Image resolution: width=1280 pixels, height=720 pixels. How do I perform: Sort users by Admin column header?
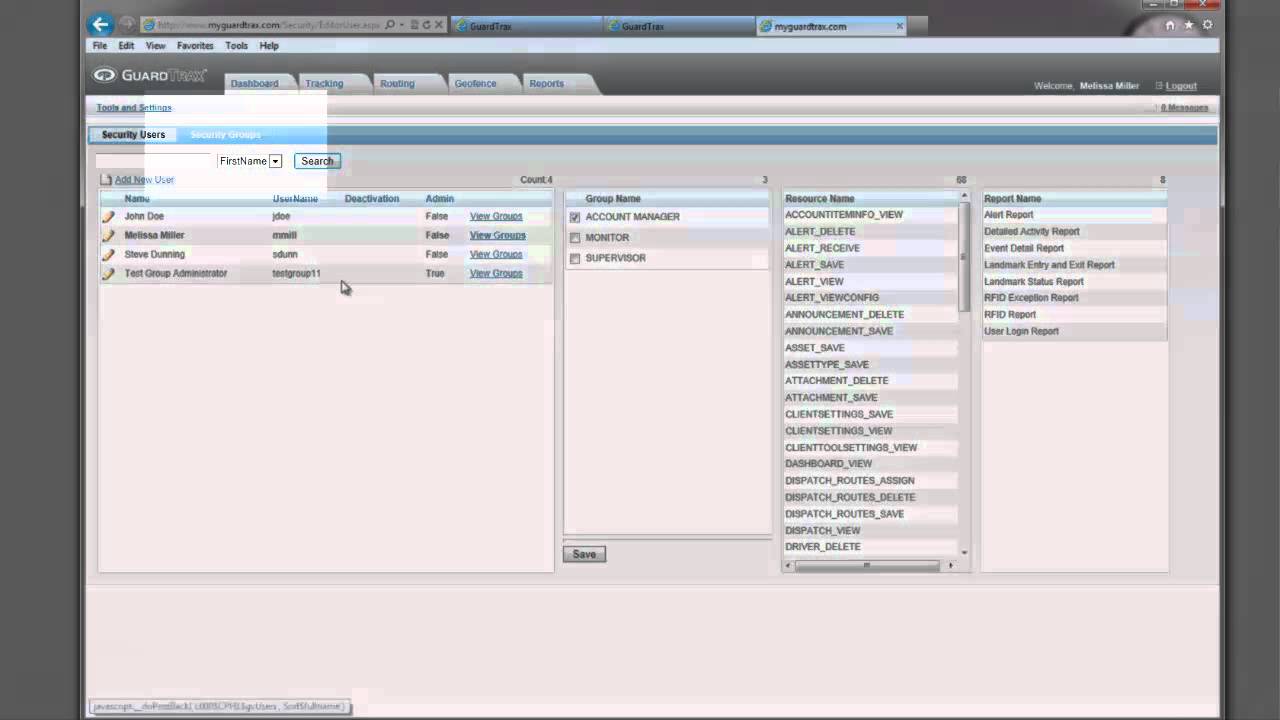coord(440,199)
